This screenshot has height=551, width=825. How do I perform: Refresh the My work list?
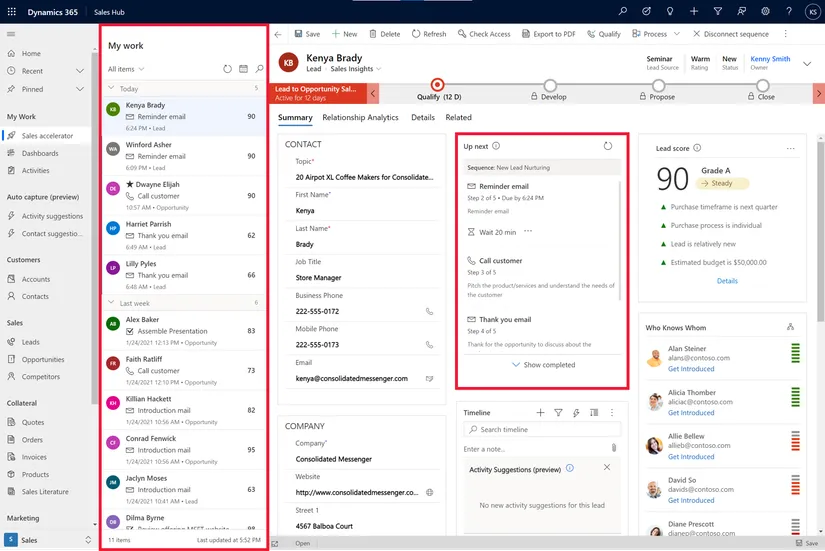pyautogui.click(x=227, y=69)
